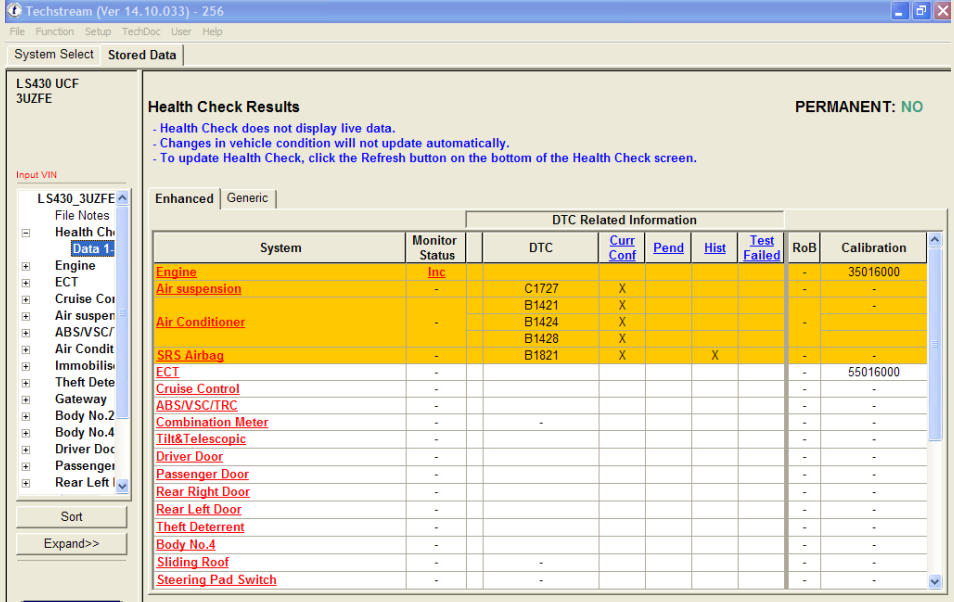This screenshot has height=602, width=954.
Task: Switch to the System Select tab
Action: click(54, 55)
